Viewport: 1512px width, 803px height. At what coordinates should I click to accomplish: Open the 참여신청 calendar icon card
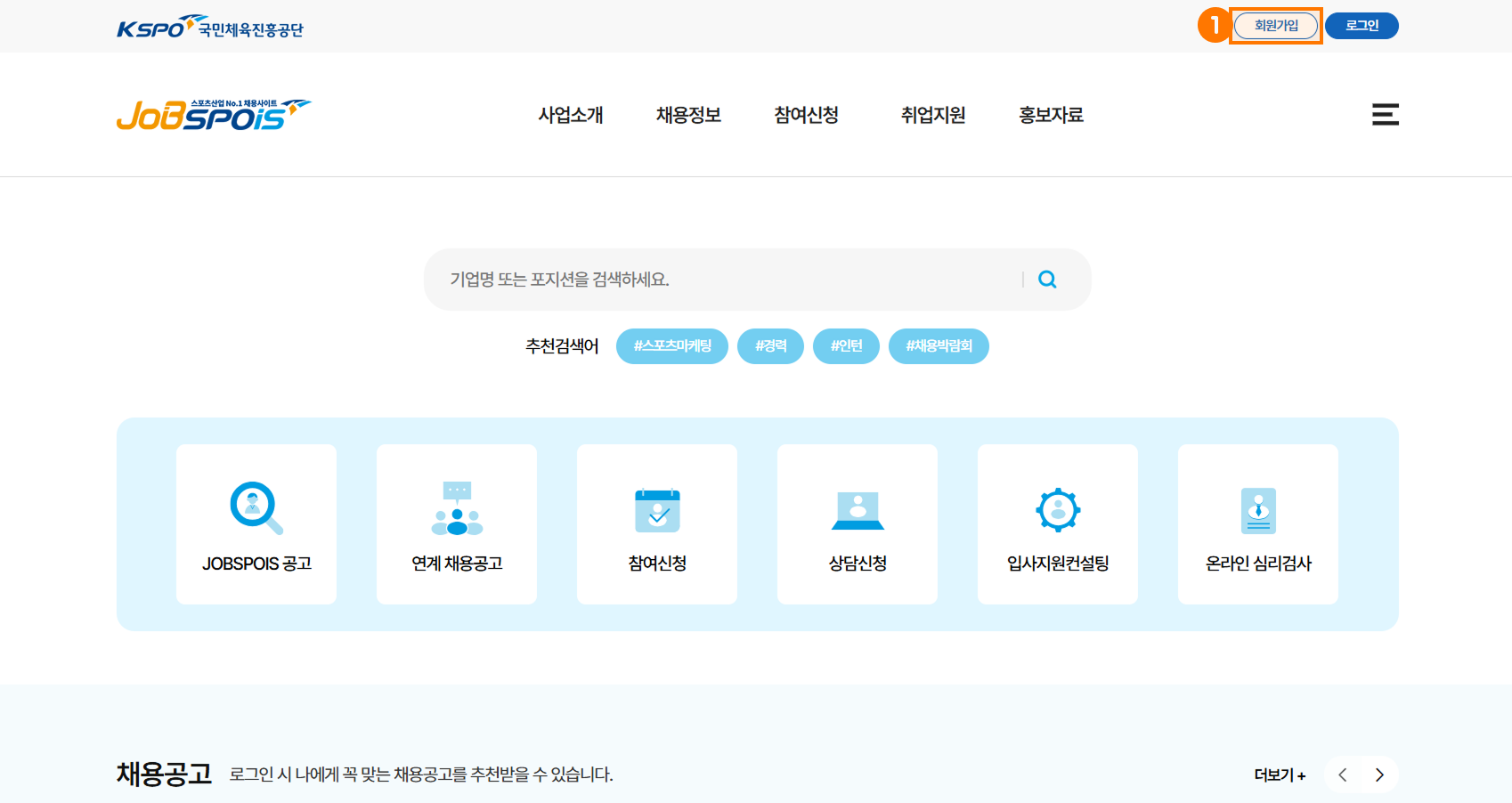pos(657,524)
